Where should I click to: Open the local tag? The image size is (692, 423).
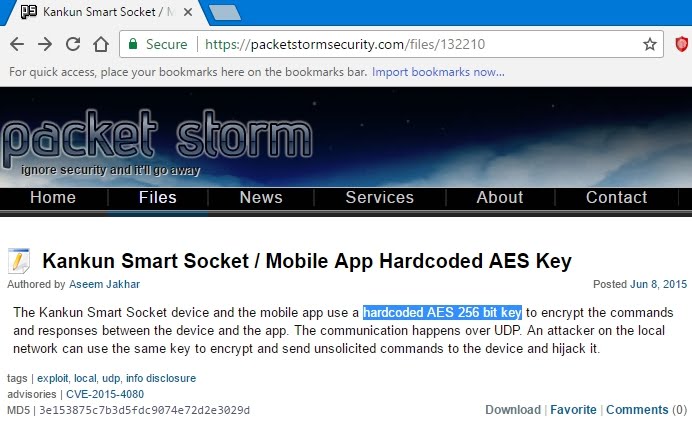coord(85,378)
